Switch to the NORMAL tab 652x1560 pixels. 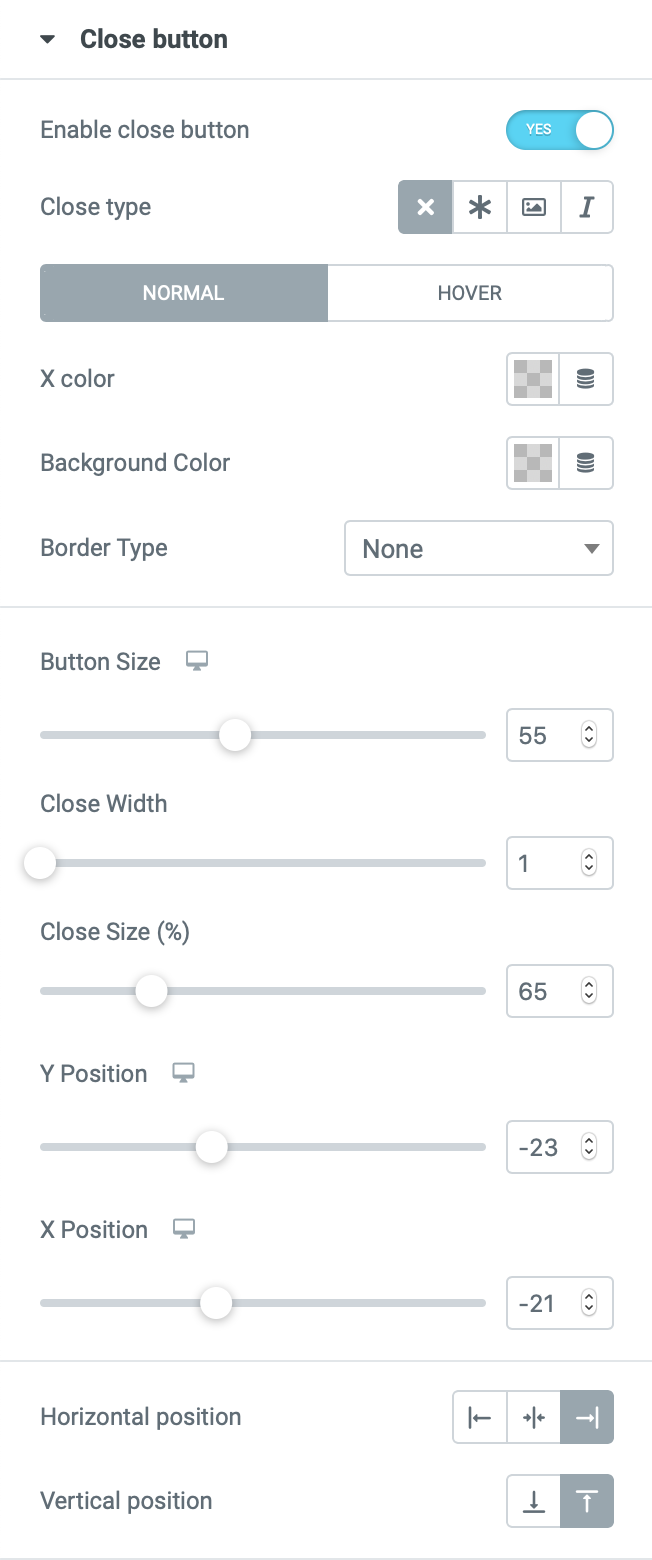[184, 293]
